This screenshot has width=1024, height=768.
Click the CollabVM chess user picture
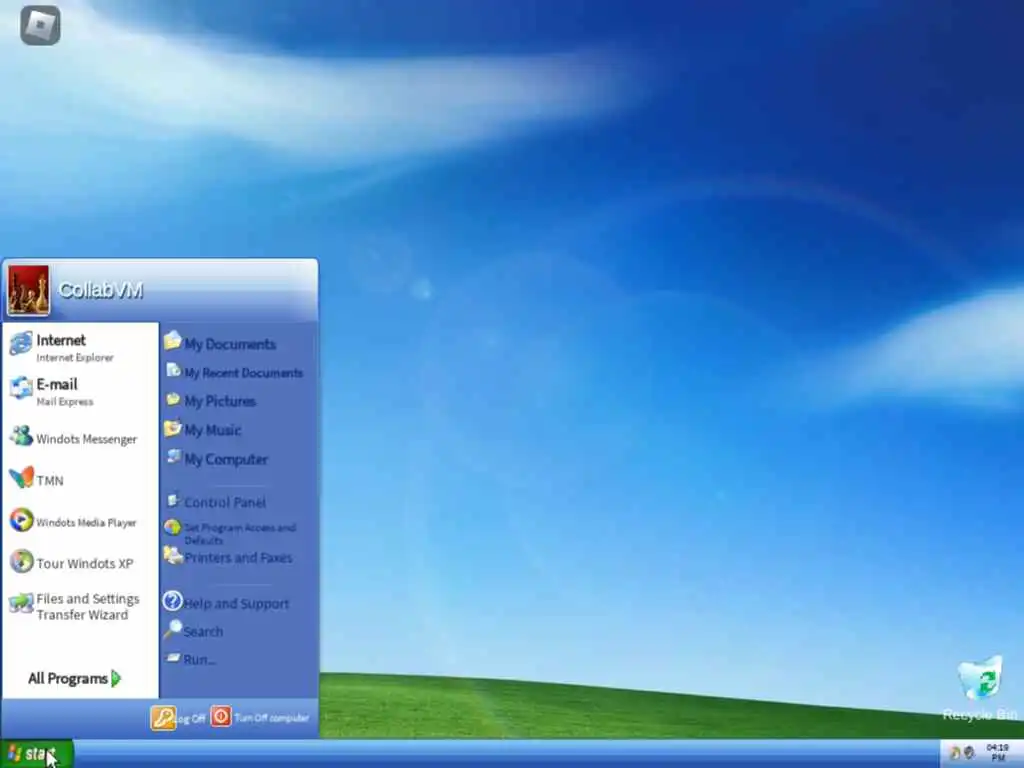28,290
